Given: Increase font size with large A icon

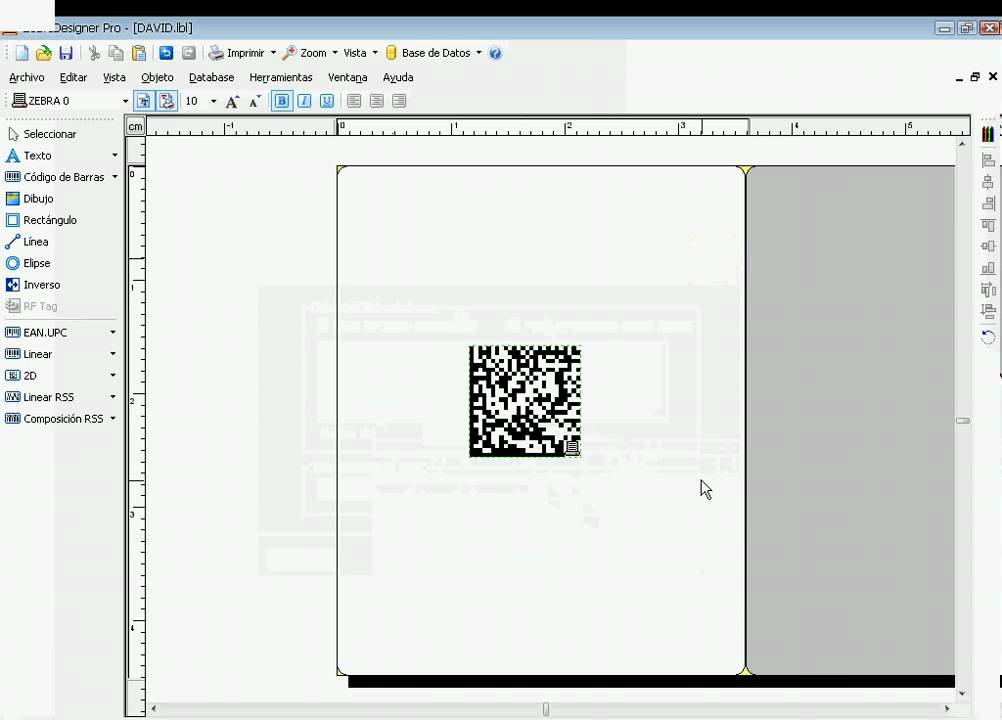Looking at the screenshot, I should [x=233, y=101].
